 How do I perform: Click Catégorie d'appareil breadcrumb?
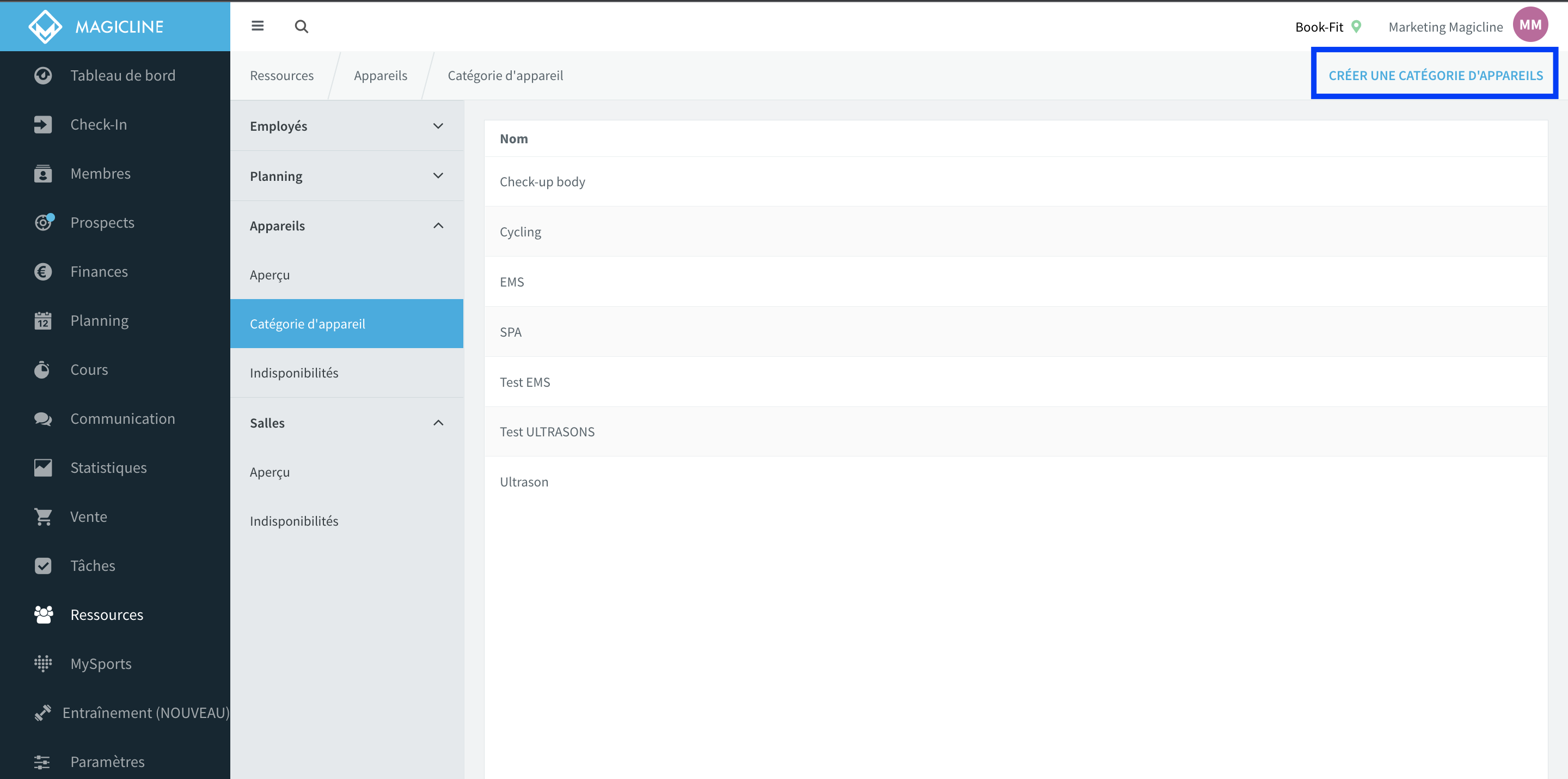[x=505, y=76]
